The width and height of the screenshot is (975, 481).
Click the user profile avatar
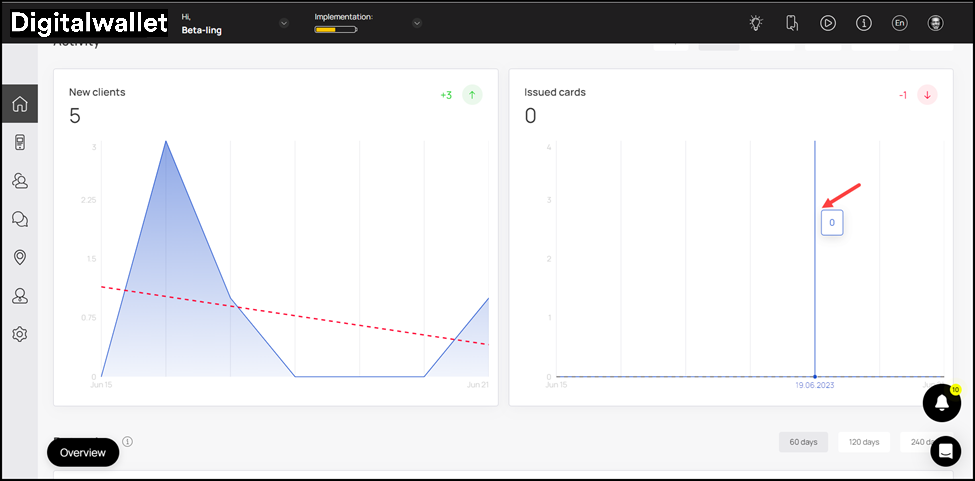pyautogui.click(x=935, y=23)
